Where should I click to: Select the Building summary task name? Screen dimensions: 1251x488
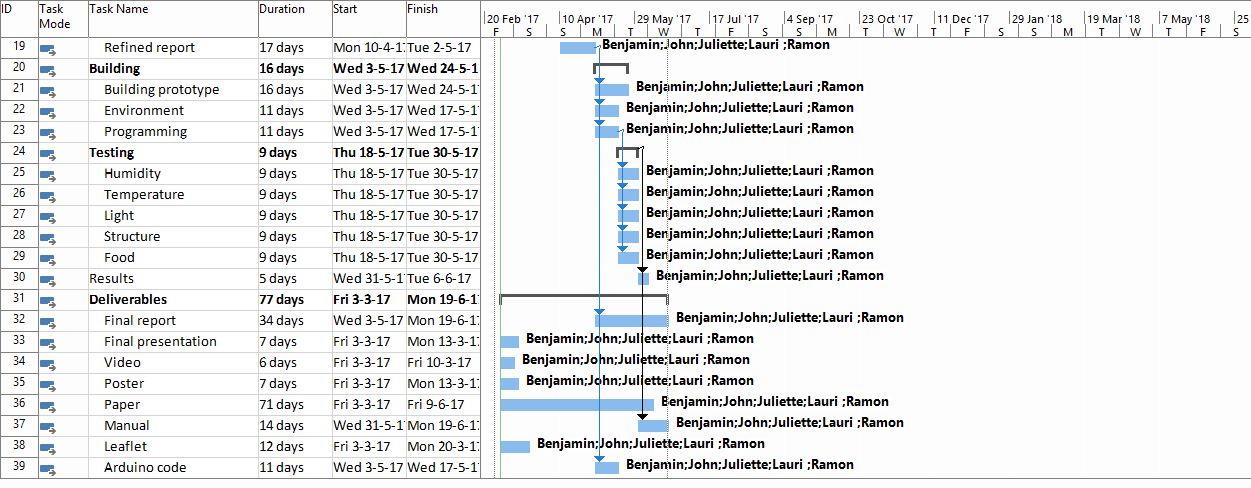coord(115,69)
